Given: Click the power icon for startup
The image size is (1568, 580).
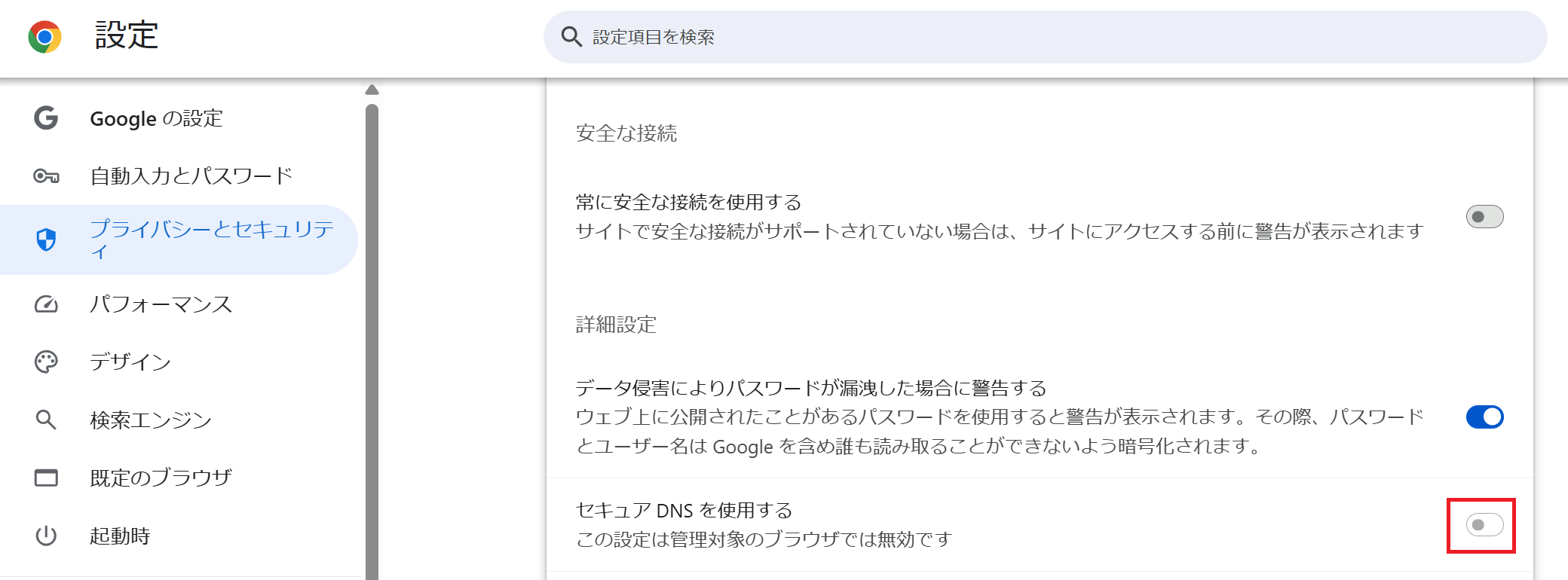Looking at the screenshot, I should pos(46,536).
